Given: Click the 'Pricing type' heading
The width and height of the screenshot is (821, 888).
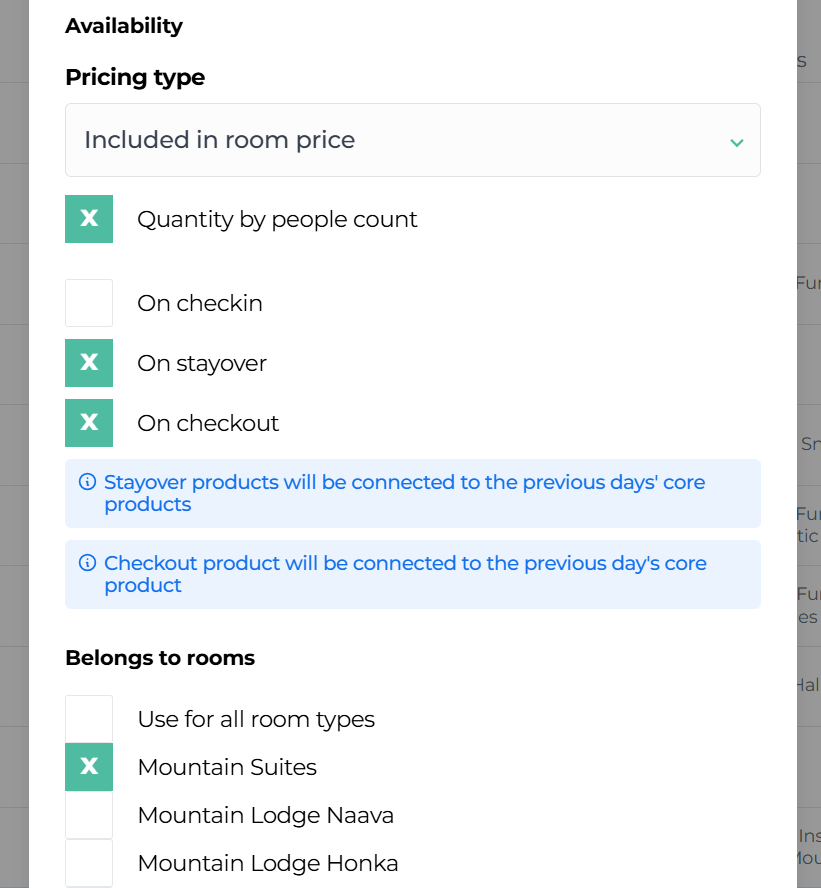Looking at the screenshot, I should [x=135, y=77].
